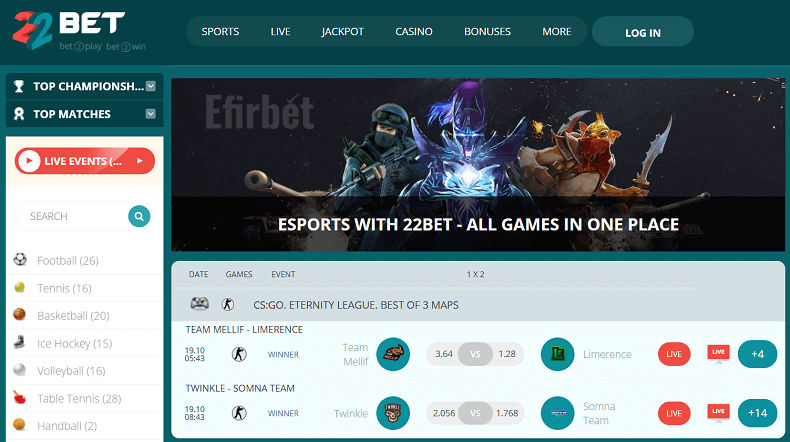Click the gamepad esports icon

tap(200, 303)
